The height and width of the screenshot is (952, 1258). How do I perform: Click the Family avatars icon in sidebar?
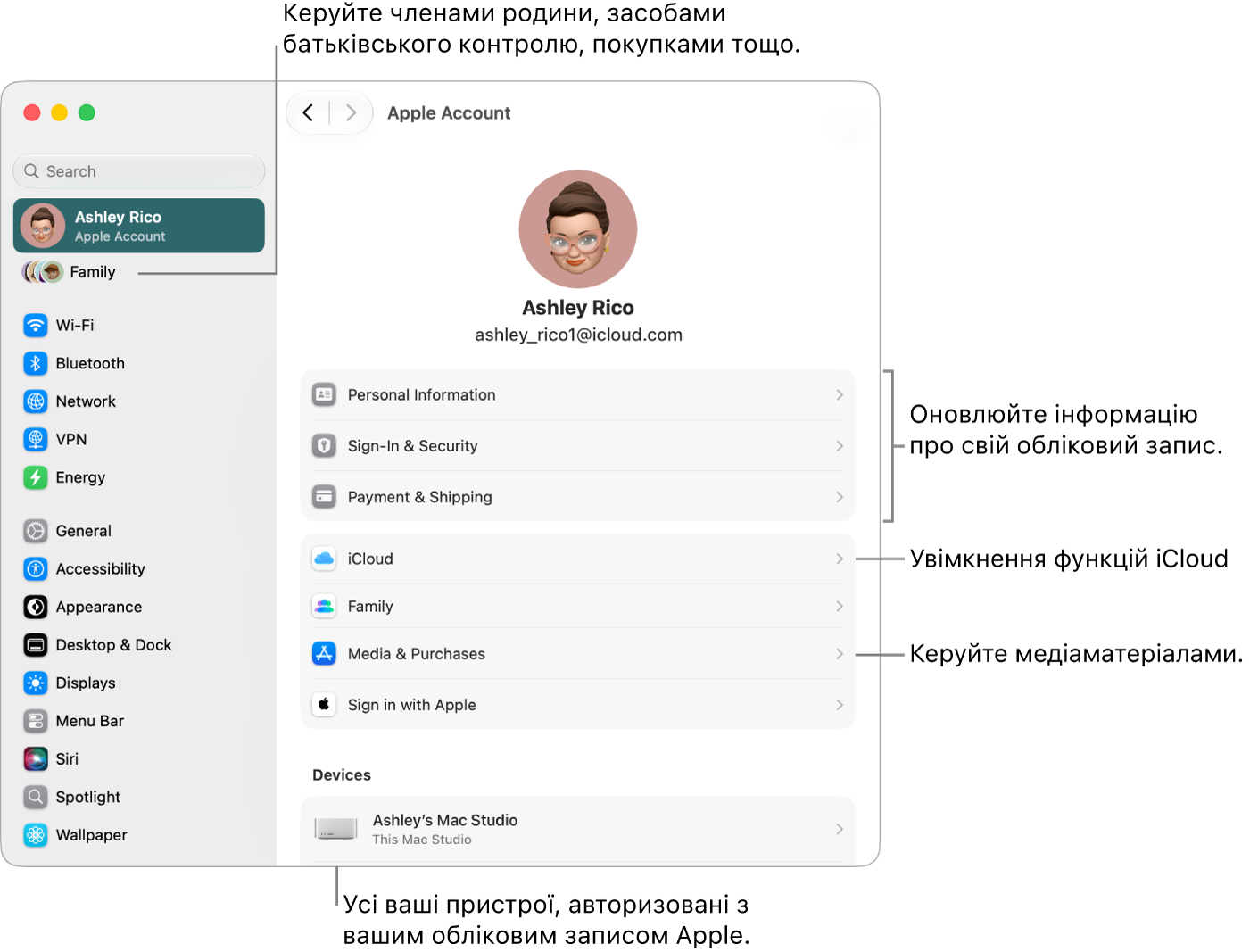43,272
